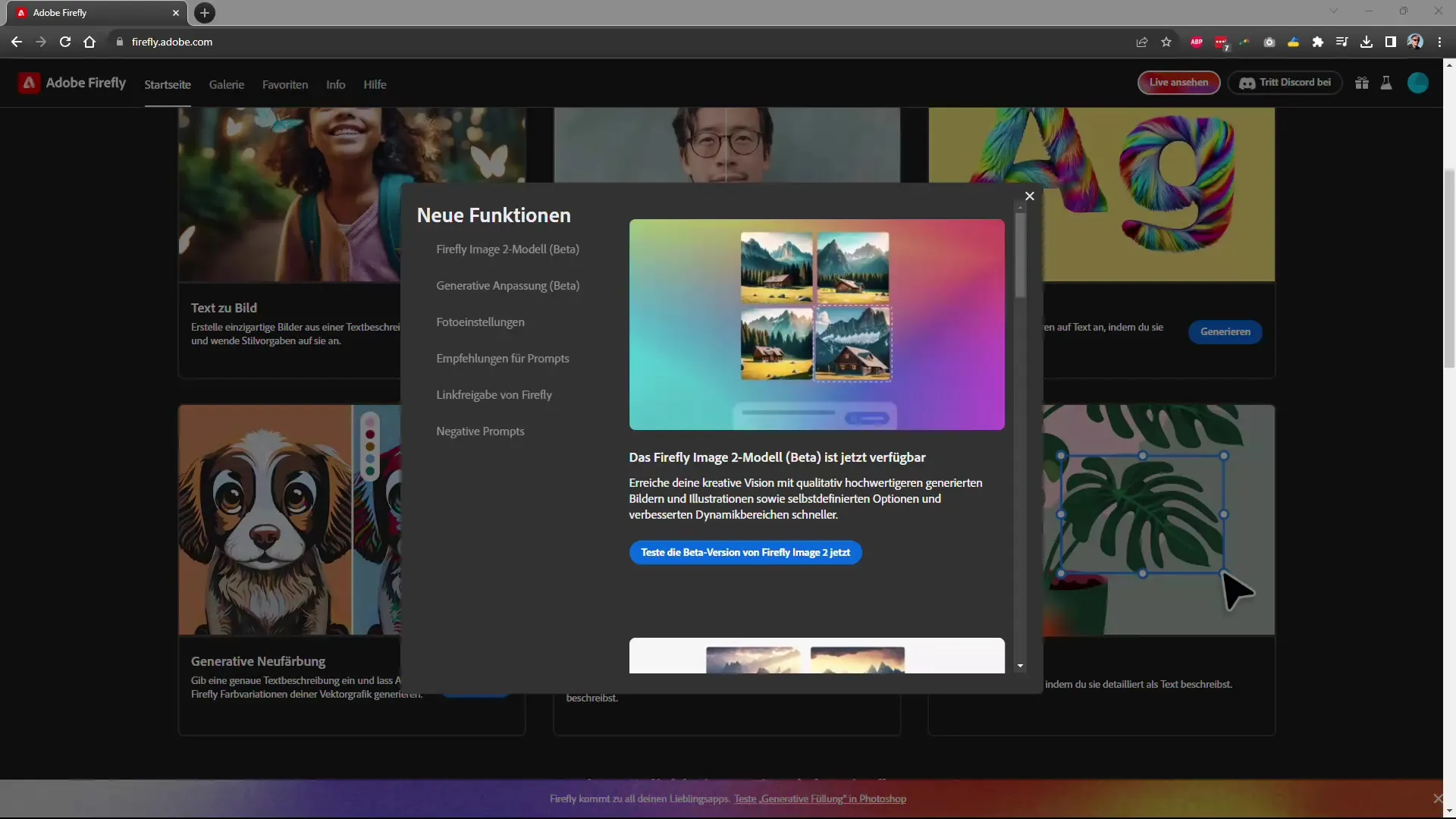This screenshot has height=819, width=1456.
Task: Open a new browser tab with plus icon
Action: pyautogui.click(x=204, y=13)
